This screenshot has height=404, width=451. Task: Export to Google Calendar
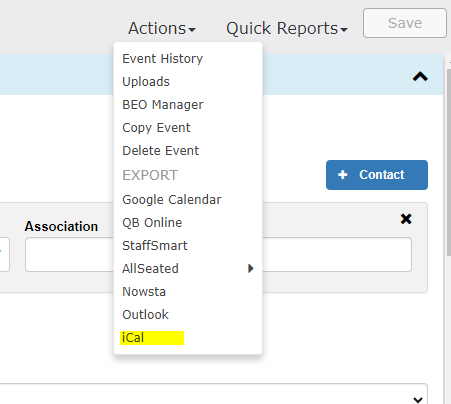pos(172,200)
